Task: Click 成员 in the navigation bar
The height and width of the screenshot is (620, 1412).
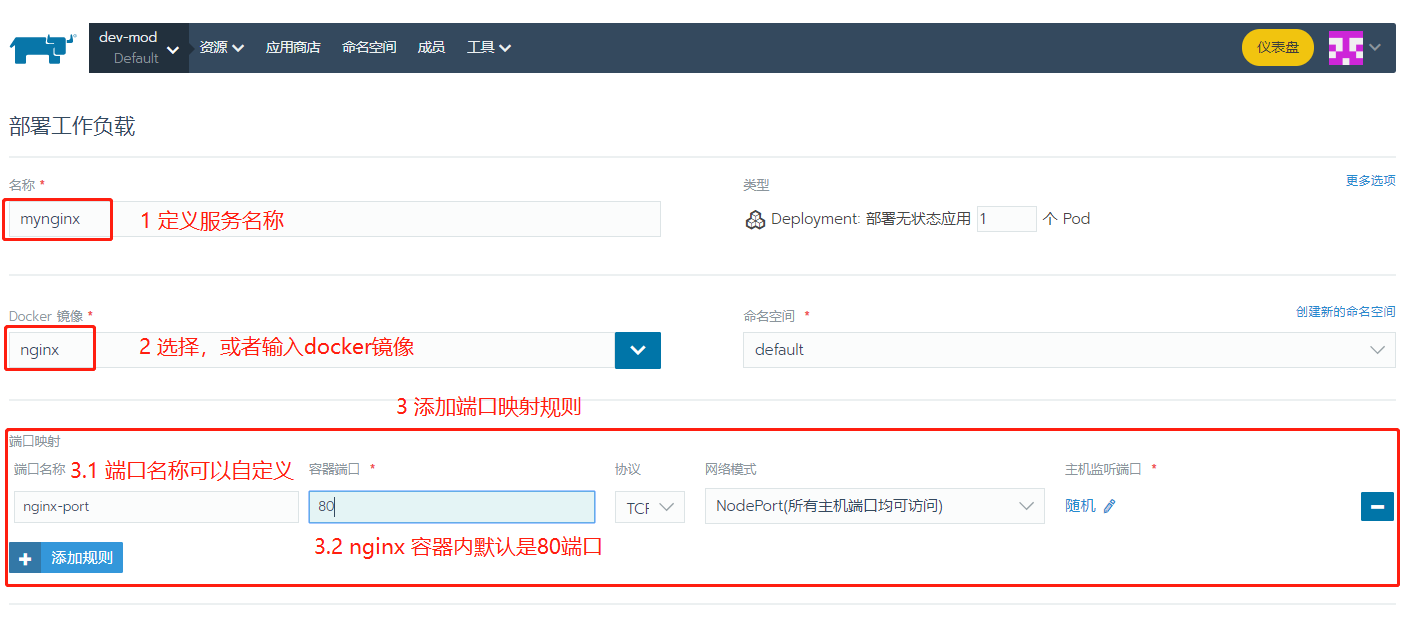Action: (x=431, y=47)
